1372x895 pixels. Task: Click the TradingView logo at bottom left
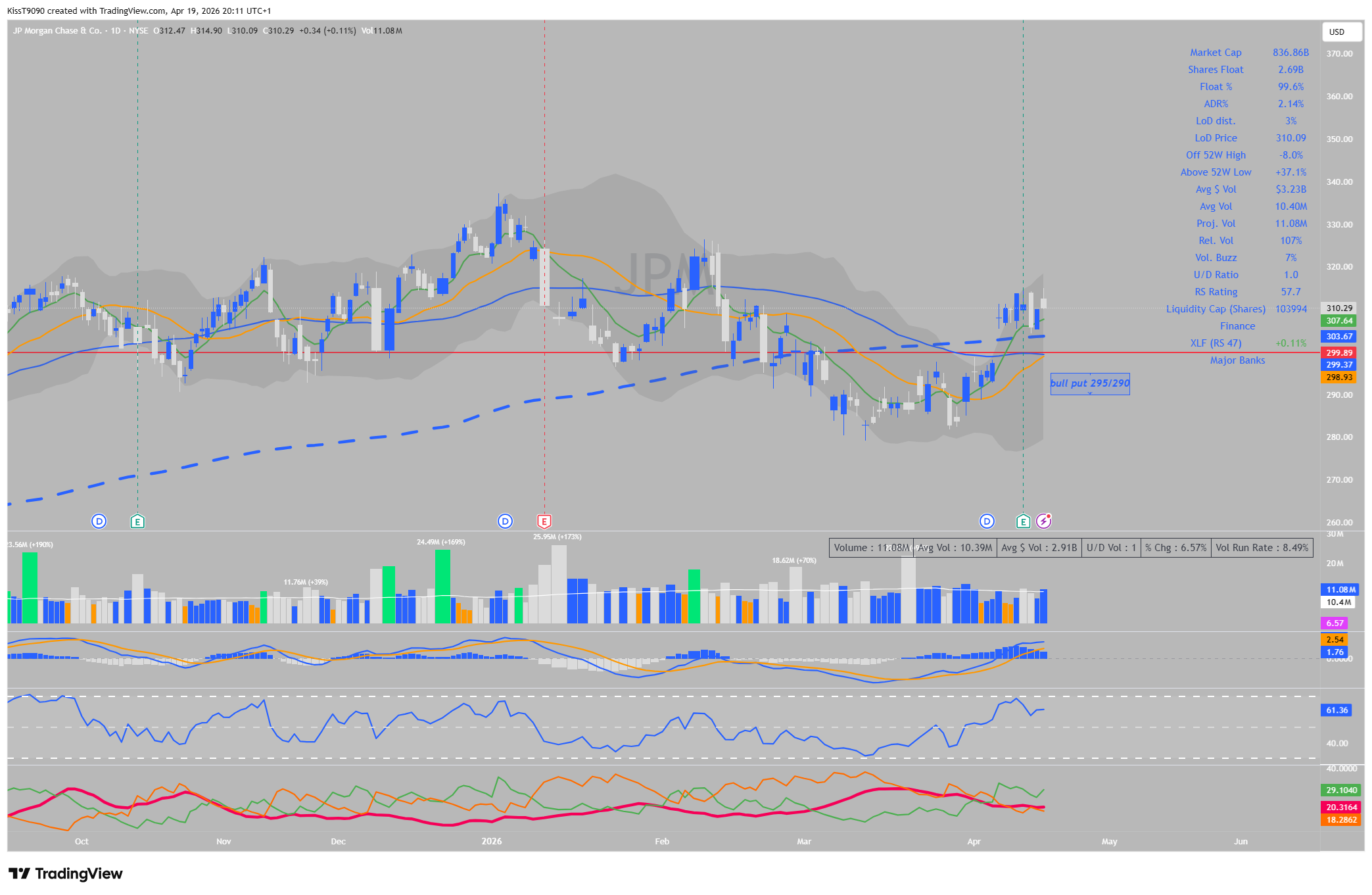(x=66, y=873)
